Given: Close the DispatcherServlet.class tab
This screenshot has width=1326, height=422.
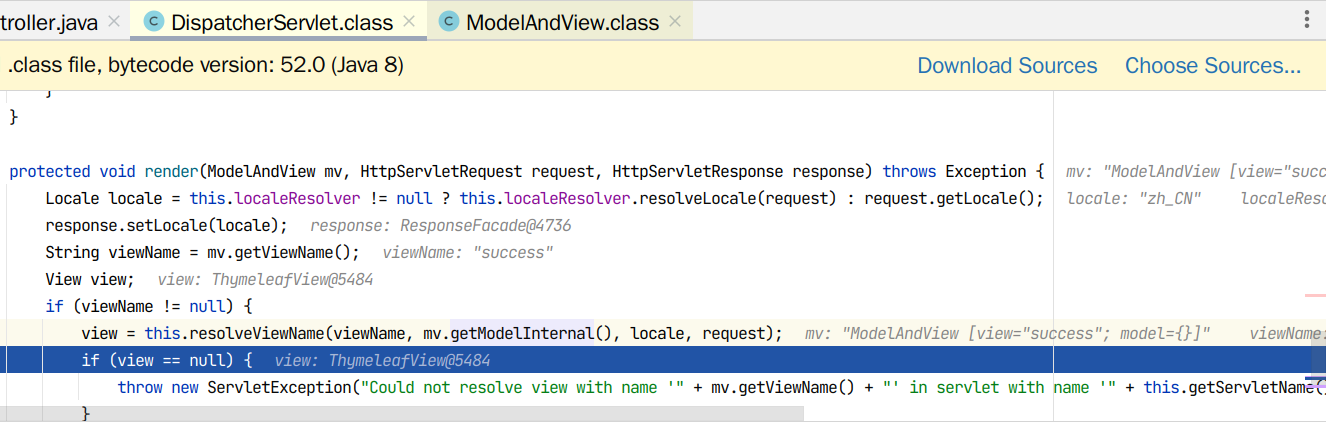Looking at the screenshot, I should pos(410,21).
